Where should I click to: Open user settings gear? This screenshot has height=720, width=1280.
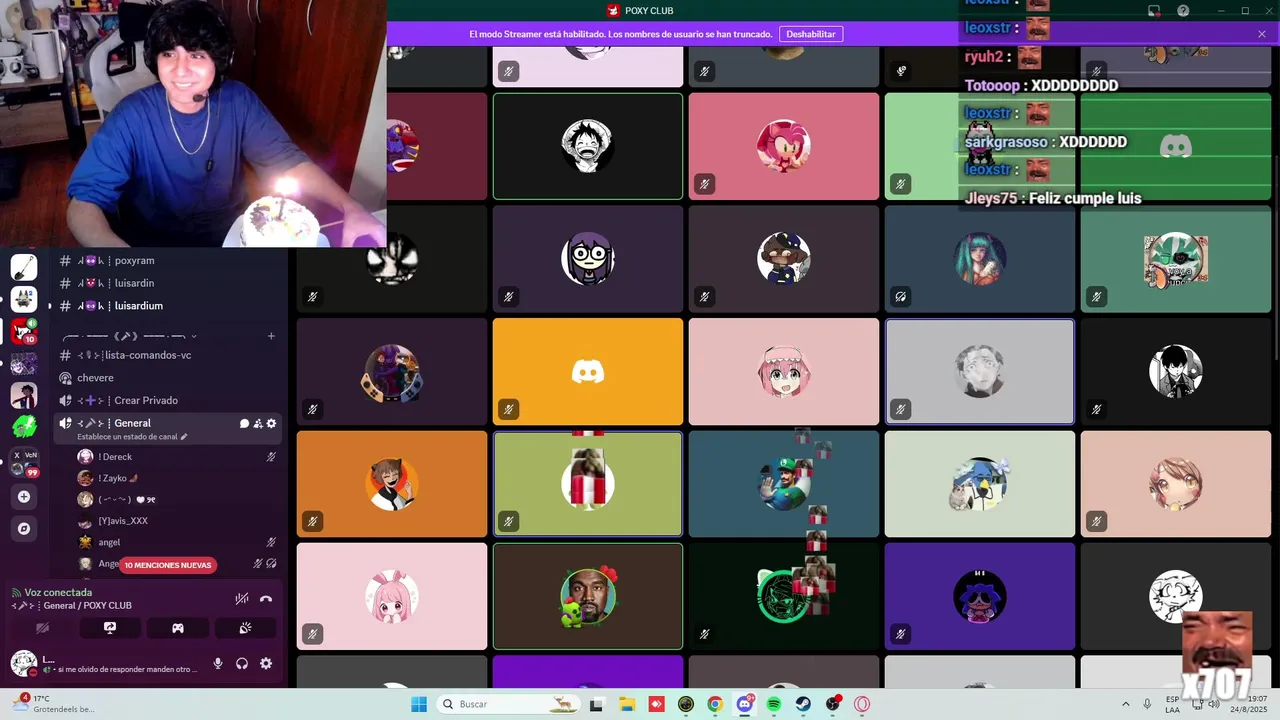[x=266, y=663]
